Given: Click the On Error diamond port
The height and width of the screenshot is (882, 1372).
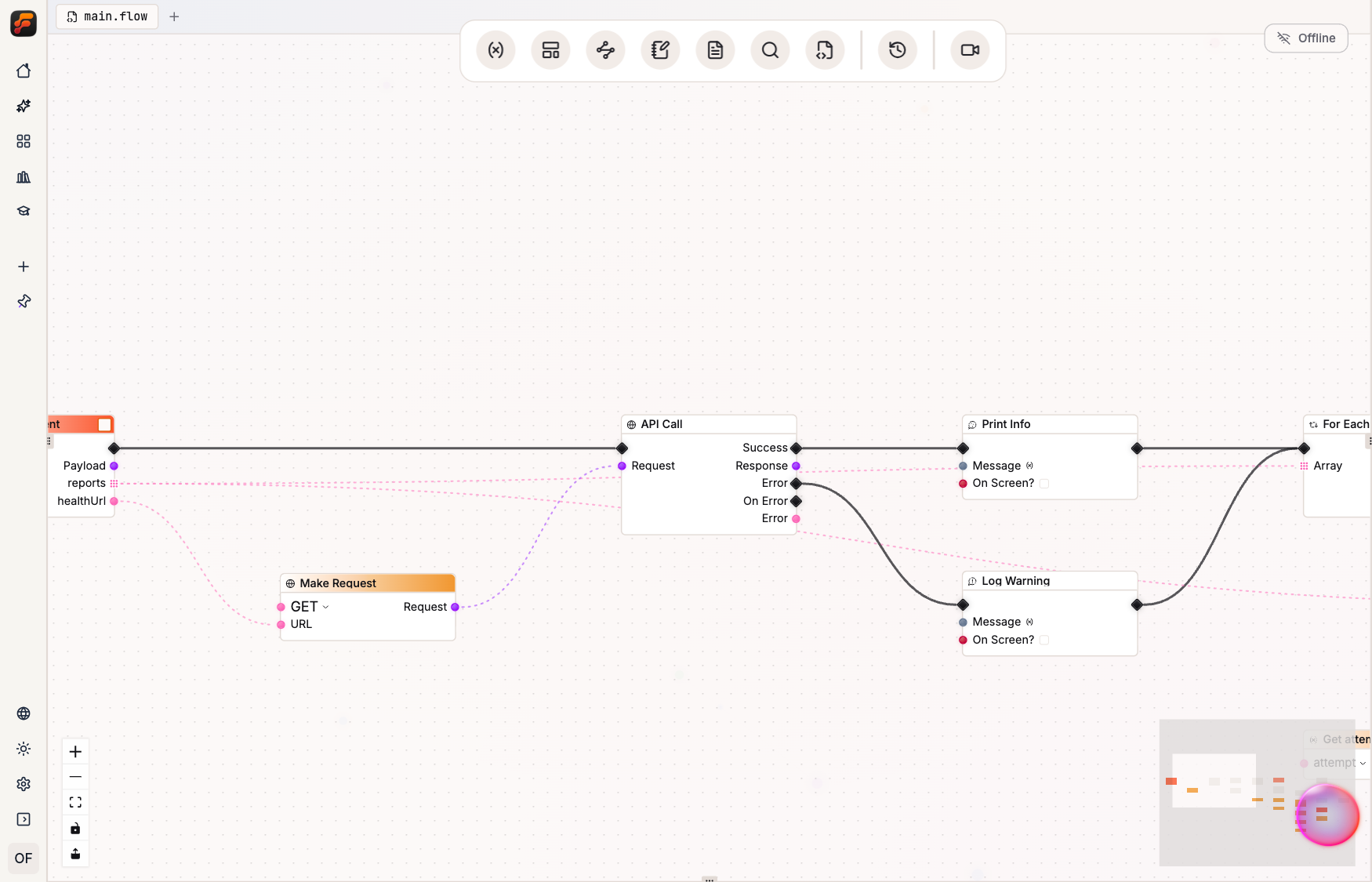Looking at the screenshot, I should [x=796, y=501].
